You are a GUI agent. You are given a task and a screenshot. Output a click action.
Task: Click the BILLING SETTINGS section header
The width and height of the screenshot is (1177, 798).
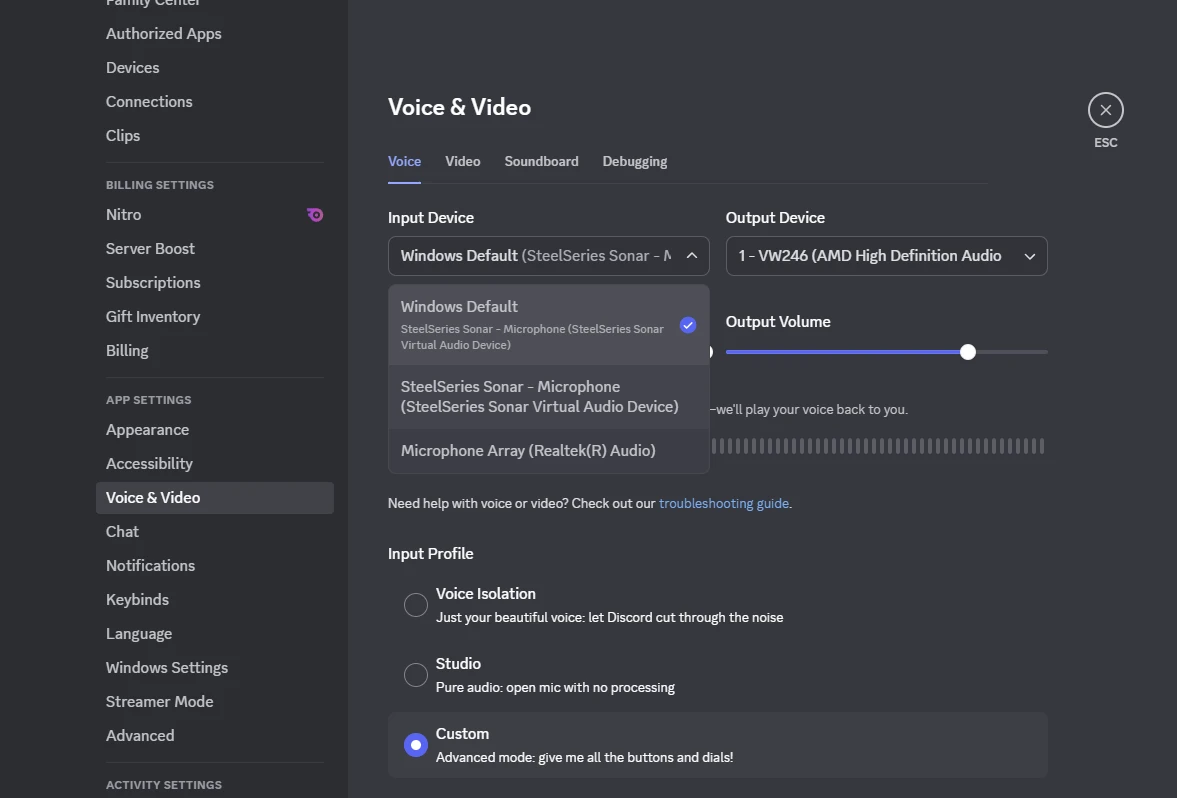pyautogui.click(x=160, y=185)
